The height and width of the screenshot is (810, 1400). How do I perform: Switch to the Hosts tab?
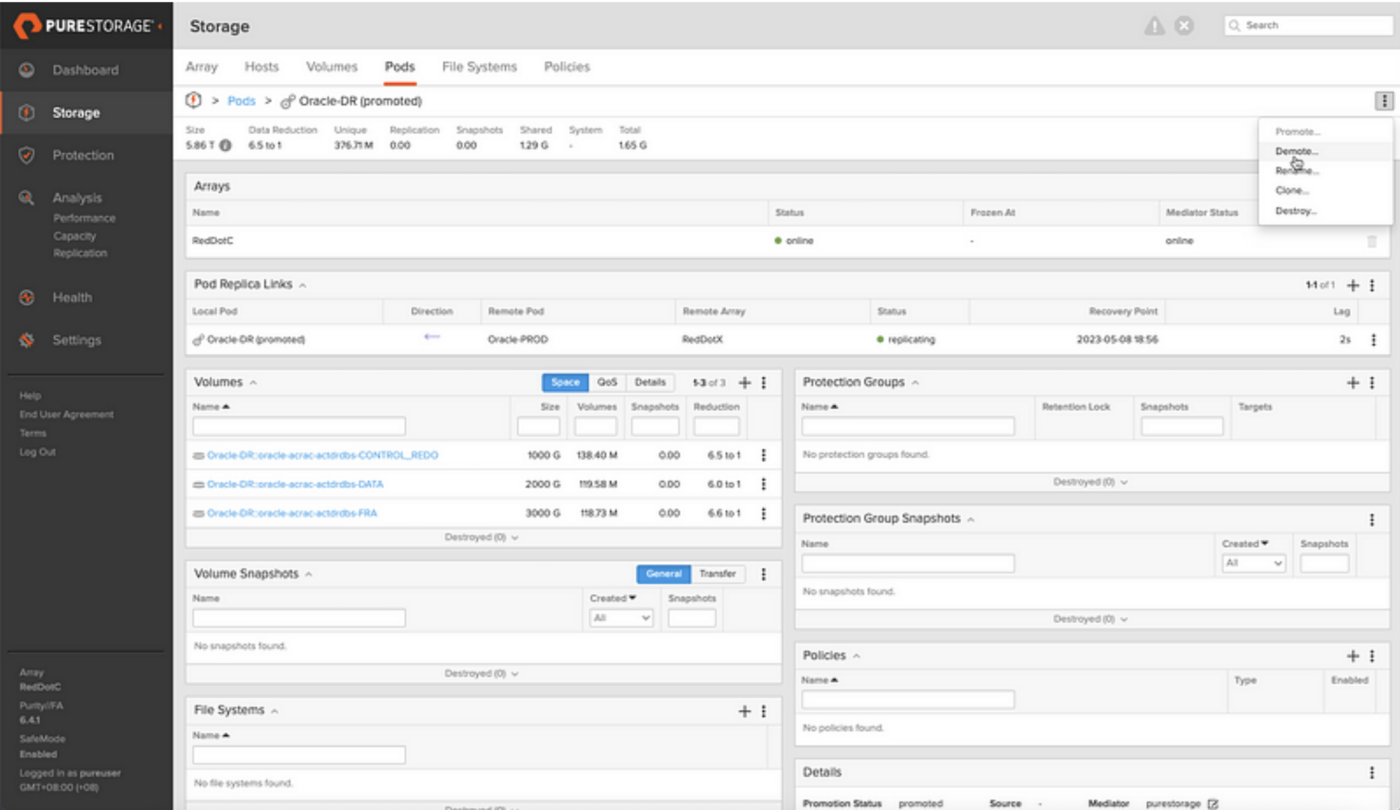point(262,67)
